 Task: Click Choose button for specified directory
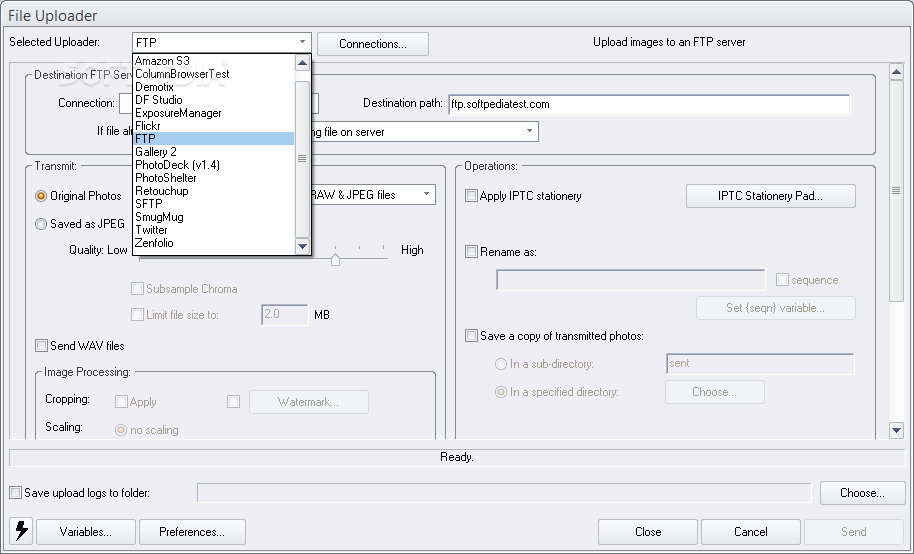point(715,392)
